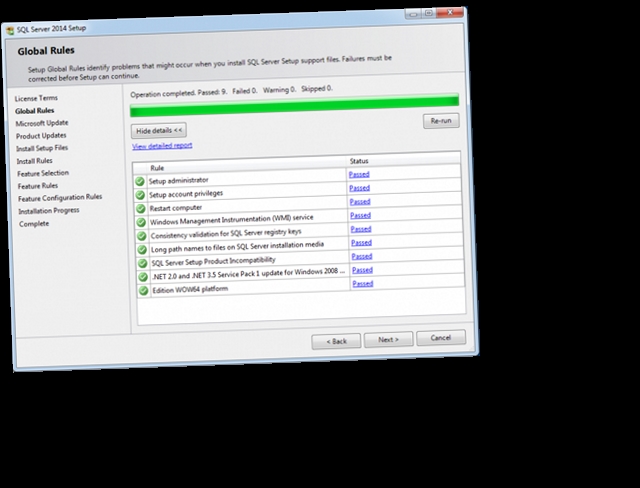
Task: Select License Terms step in sidebar
Action: click(36, 98)
